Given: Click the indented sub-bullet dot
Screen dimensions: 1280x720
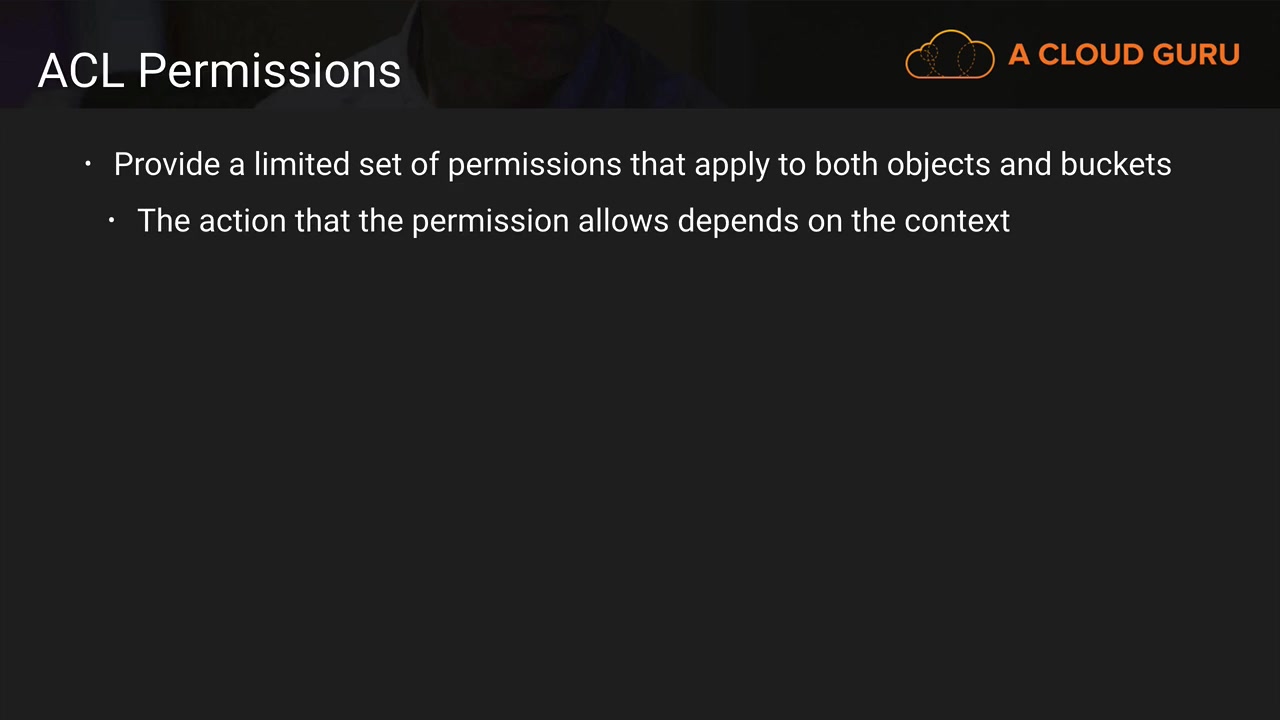Looking at the screenshot, I should 112,220.
